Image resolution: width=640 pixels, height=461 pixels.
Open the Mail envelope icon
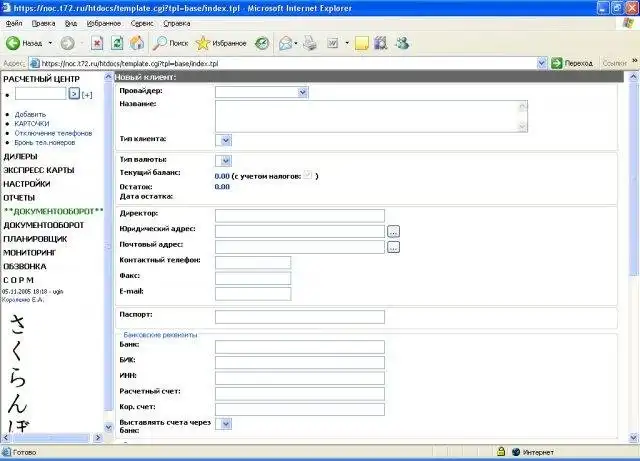pyautogui.click(x=285, y=43)
